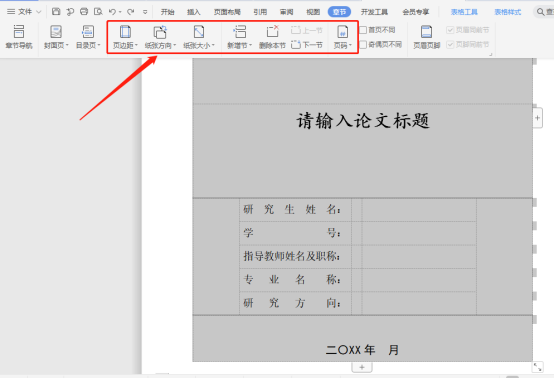Open the customize quick access toolbar dropdown
Viewport: 554px width, 378px height.
pos(145,12)
